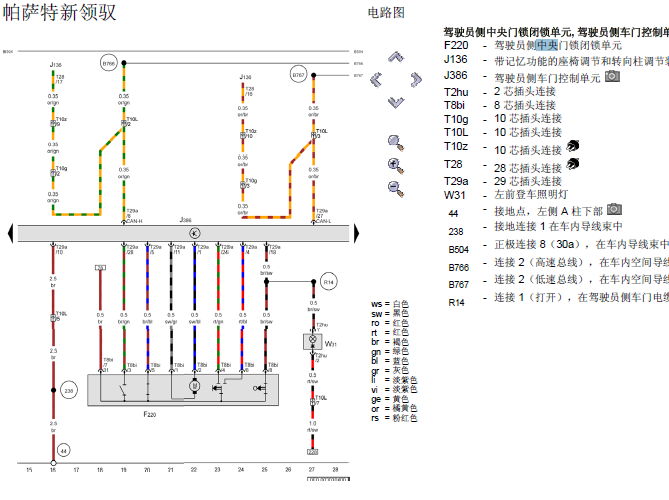The image size is (669, 500).
Task: Click the CAN-L pin label T29a/27
Action: click(x=323, y=216)
